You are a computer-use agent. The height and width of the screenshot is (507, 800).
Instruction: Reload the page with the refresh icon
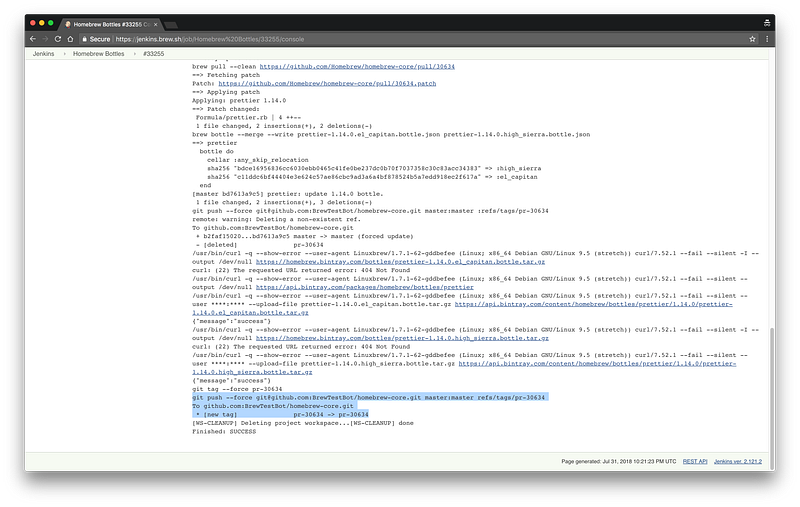pyautogui.click(x=58, y=39)
